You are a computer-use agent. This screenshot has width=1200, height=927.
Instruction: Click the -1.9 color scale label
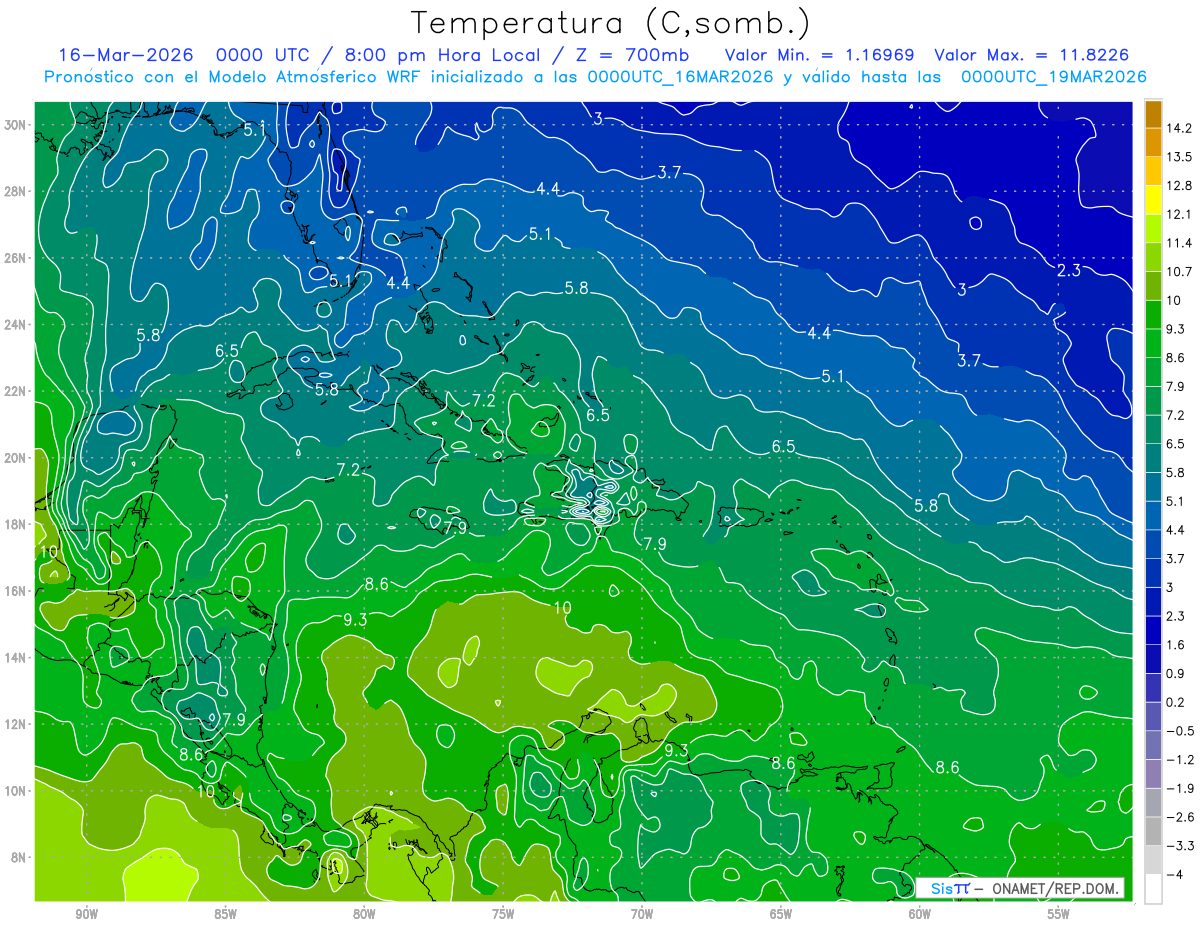[1181, 788]
